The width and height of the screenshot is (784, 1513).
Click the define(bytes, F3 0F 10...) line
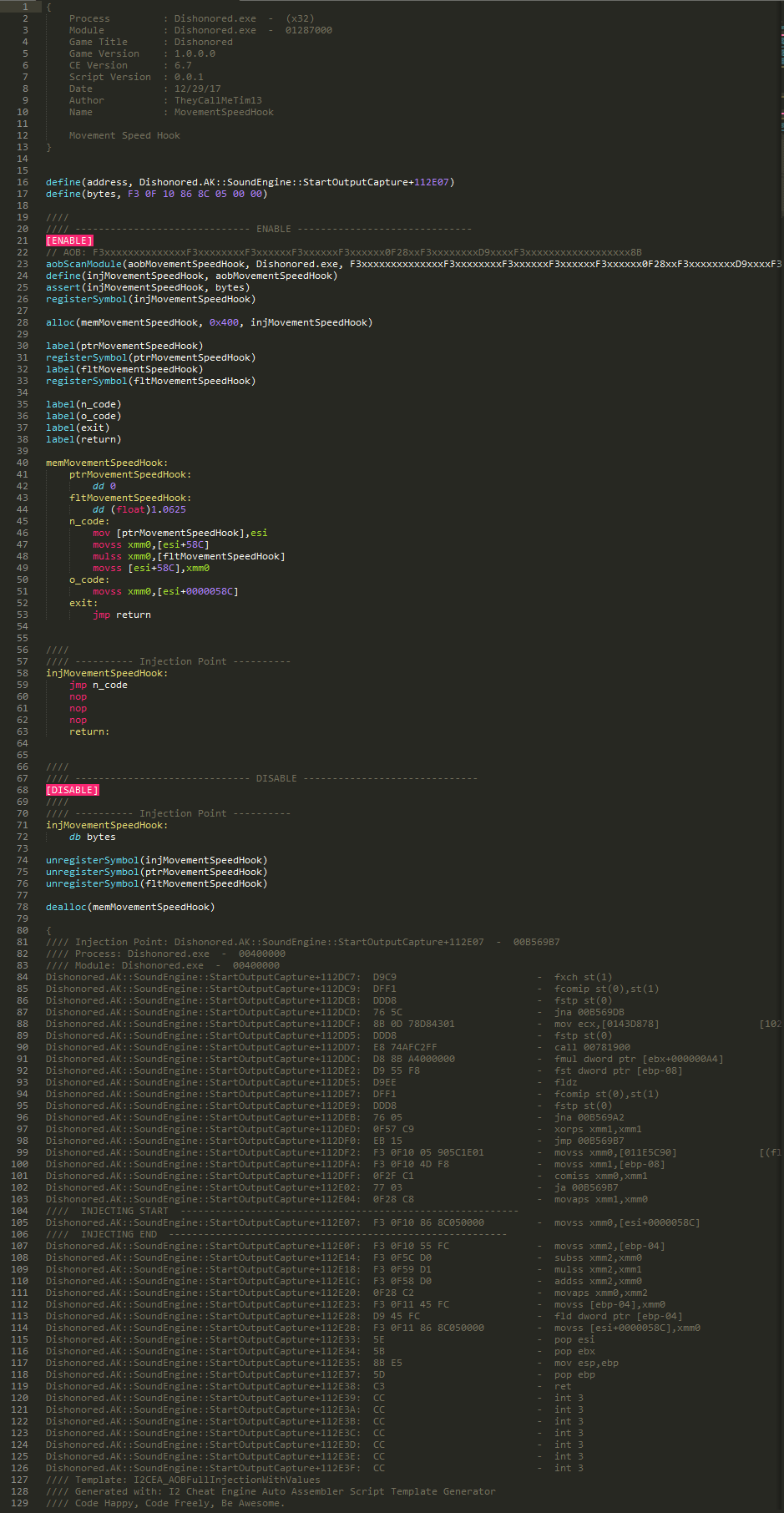click(x=157, y=194)
